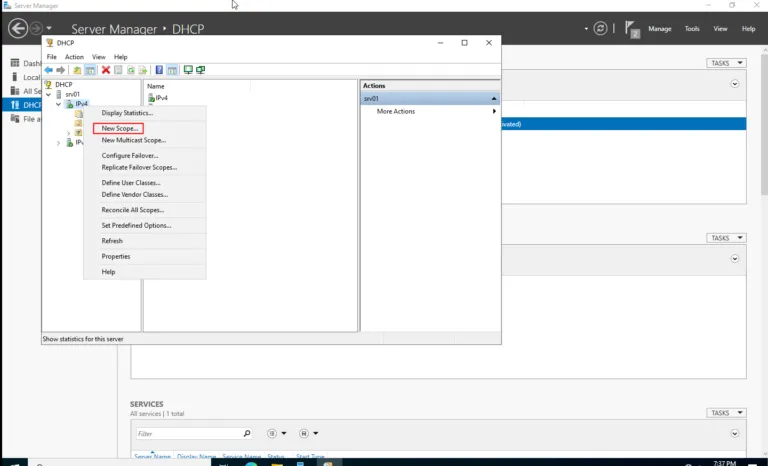Open the File menu in DHCP console
This screenshot has width=768, height=466.
pos(51,57)
